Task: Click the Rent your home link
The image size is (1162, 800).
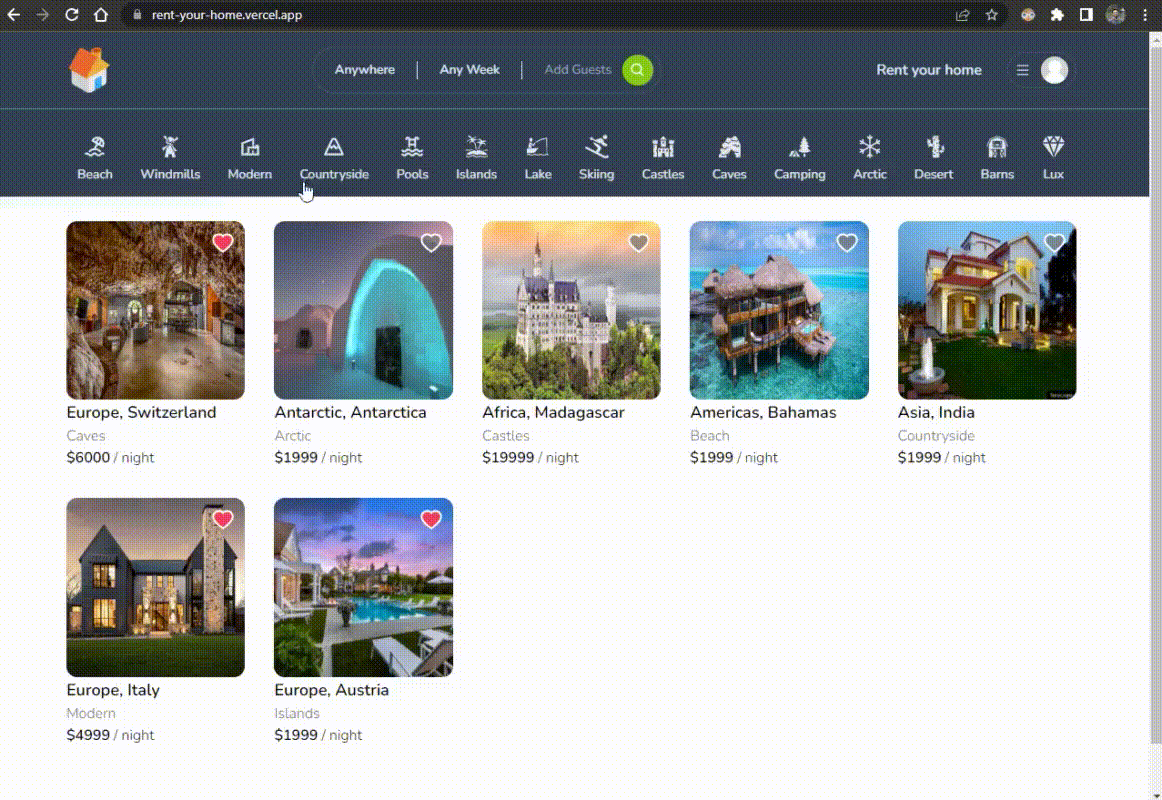Action: pos(929,70)
